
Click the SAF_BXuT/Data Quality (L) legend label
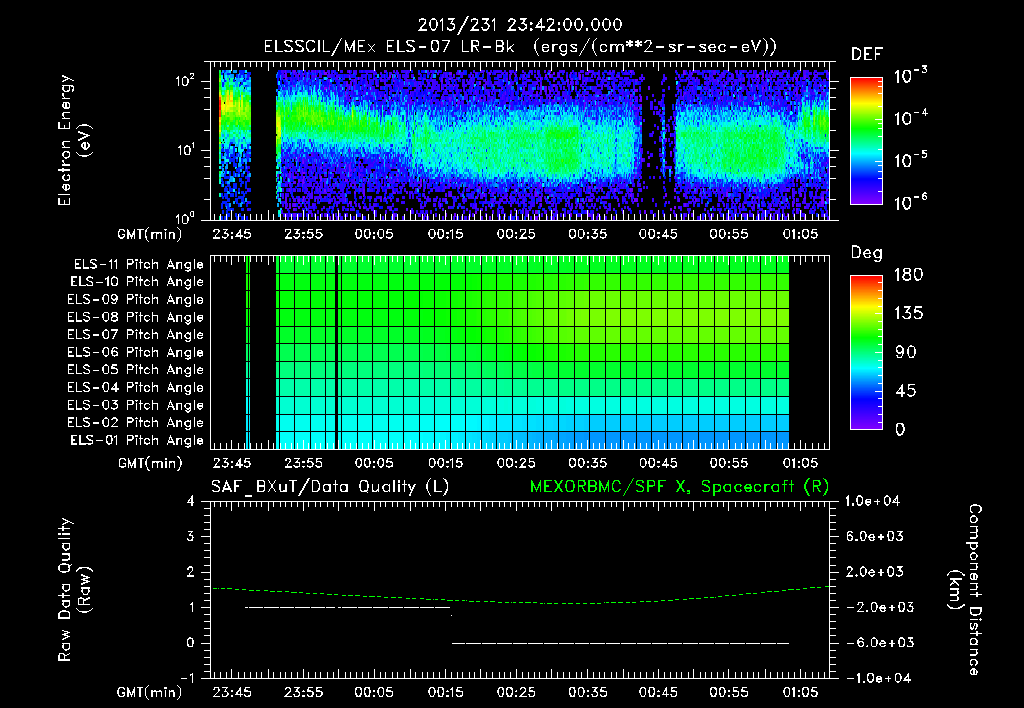tap(330, 487)
